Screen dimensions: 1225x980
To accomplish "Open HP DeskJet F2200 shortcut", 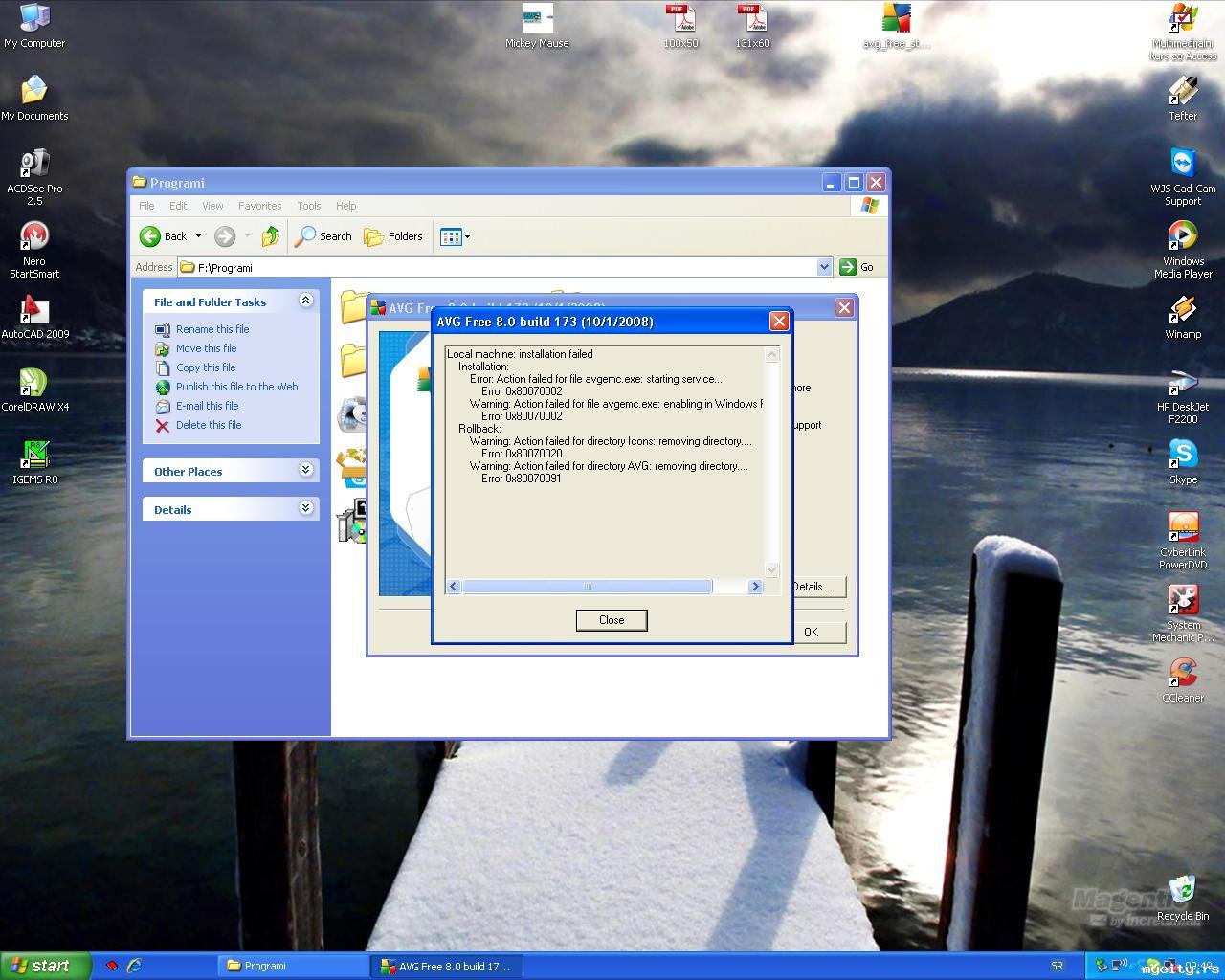I will (1183, 395).
